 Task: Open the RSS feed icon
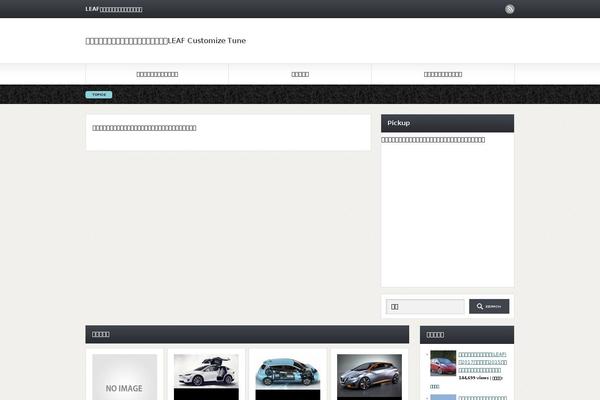pos(509,9)
